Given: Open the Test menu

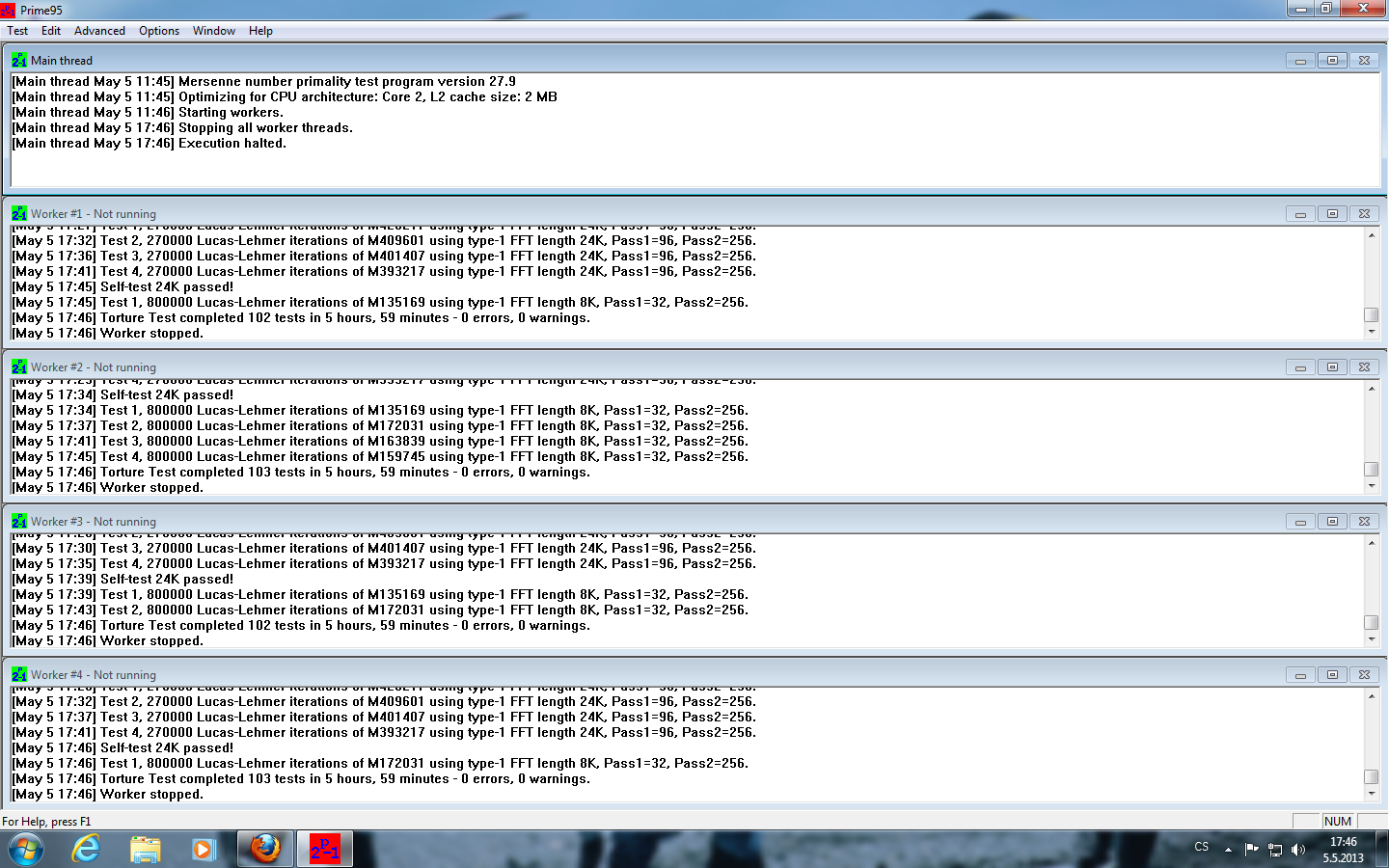Looking at the screenshot, I should (x=17, y=31).
